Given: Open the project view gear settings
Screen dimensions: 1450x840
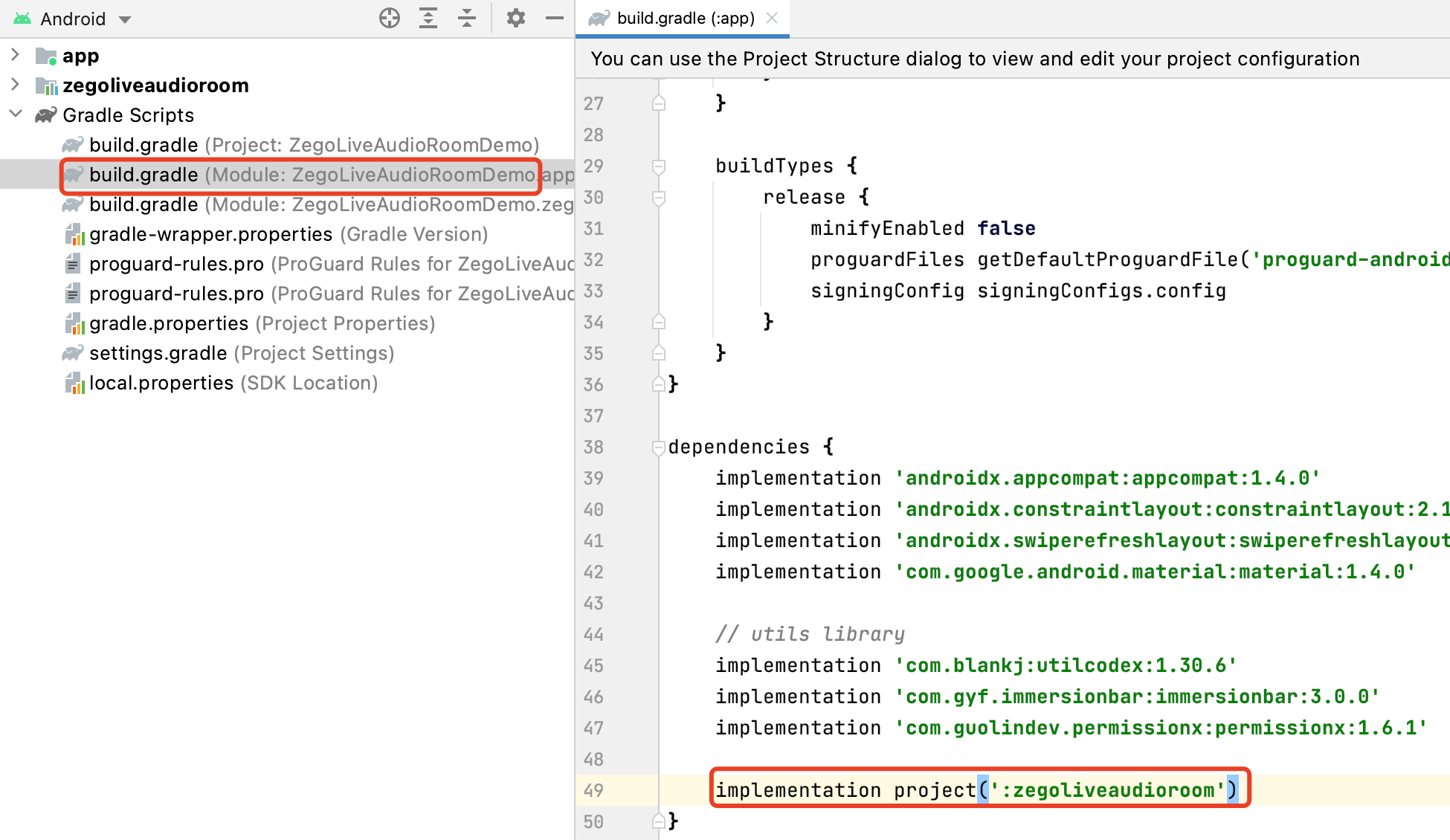Looking at the screenshot, I should pyautogui.click(x=515, y=18).
